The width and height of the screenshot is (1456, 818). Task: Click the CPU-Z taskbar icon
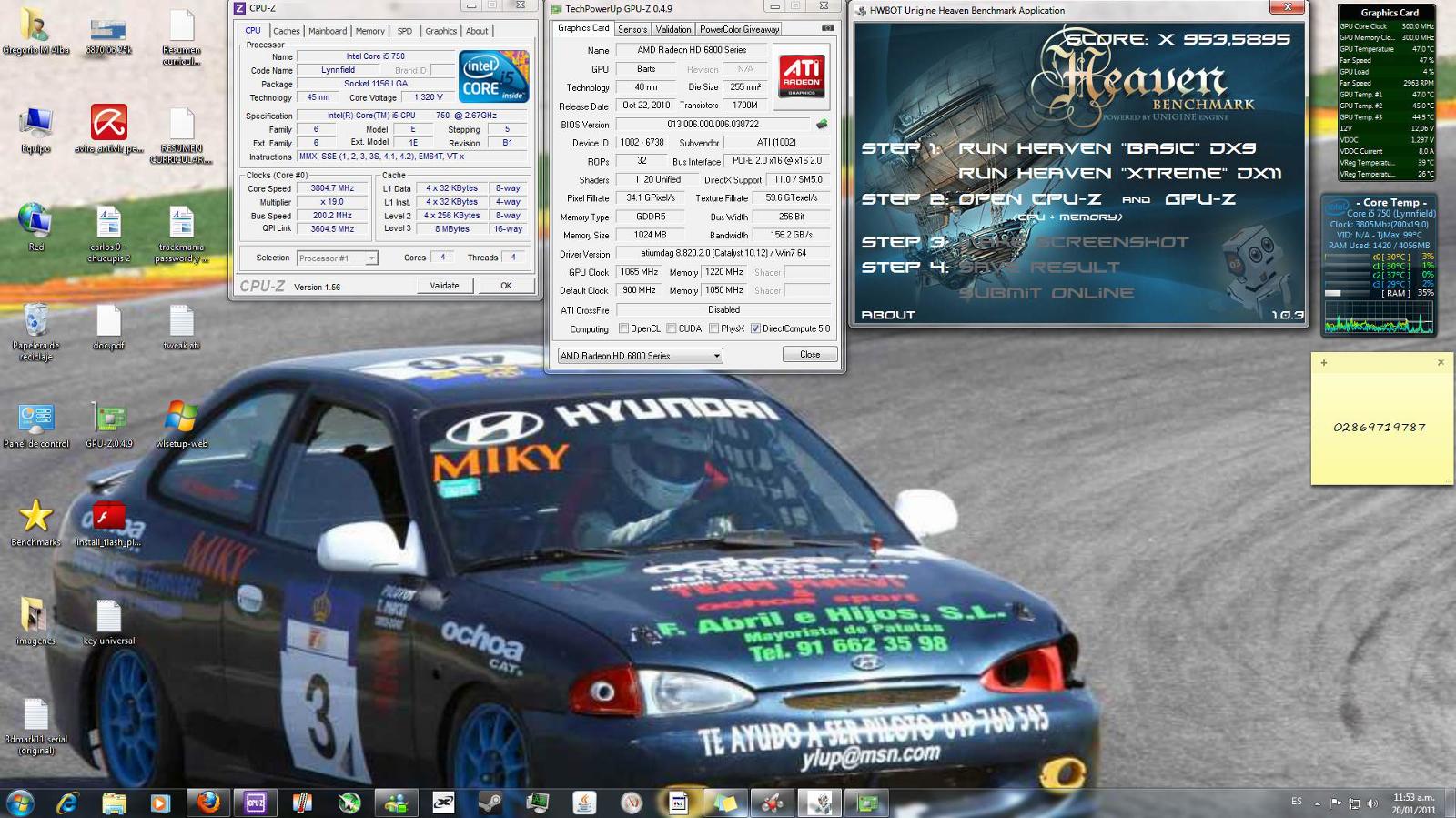click(256, 803)
